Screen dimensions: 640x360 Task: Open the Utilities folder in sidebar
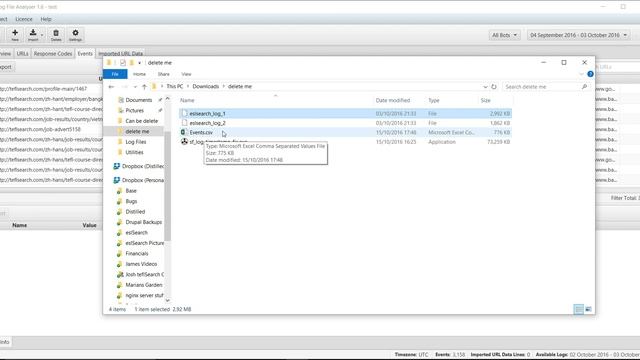(x=134, y=152)
